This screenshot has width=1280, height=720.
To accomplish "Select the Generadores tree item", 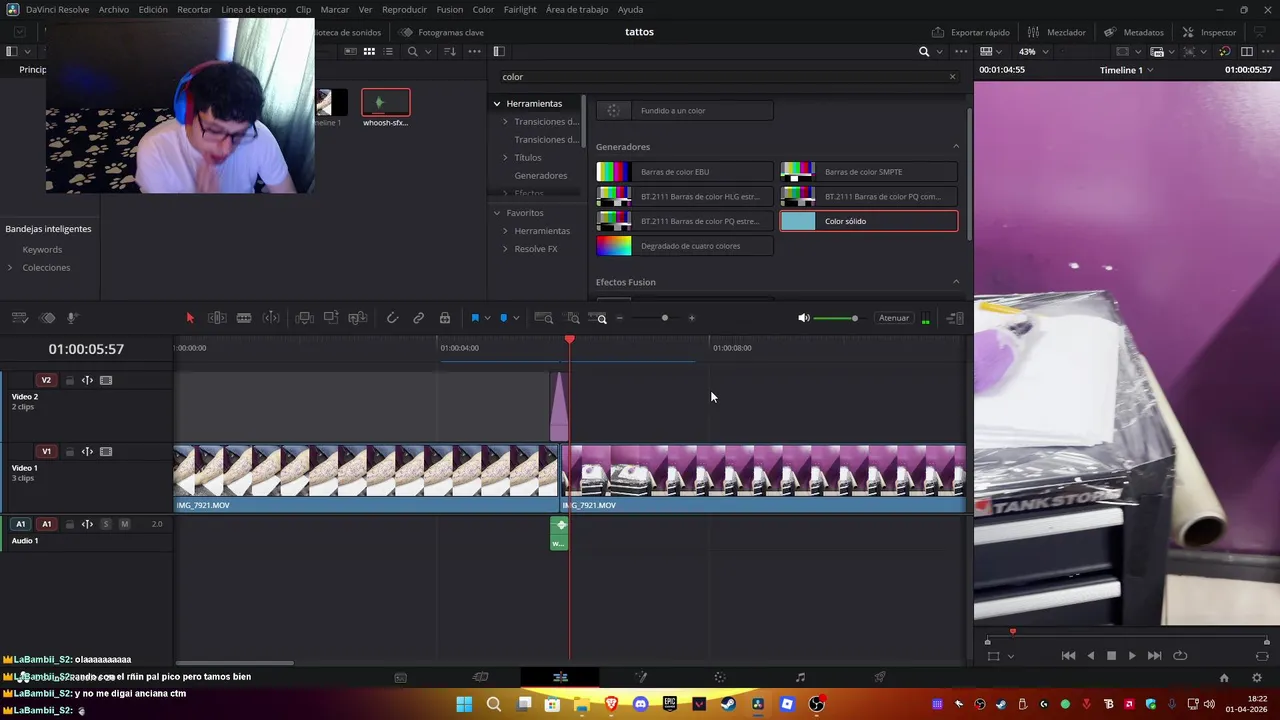I will tap(540, 176).
